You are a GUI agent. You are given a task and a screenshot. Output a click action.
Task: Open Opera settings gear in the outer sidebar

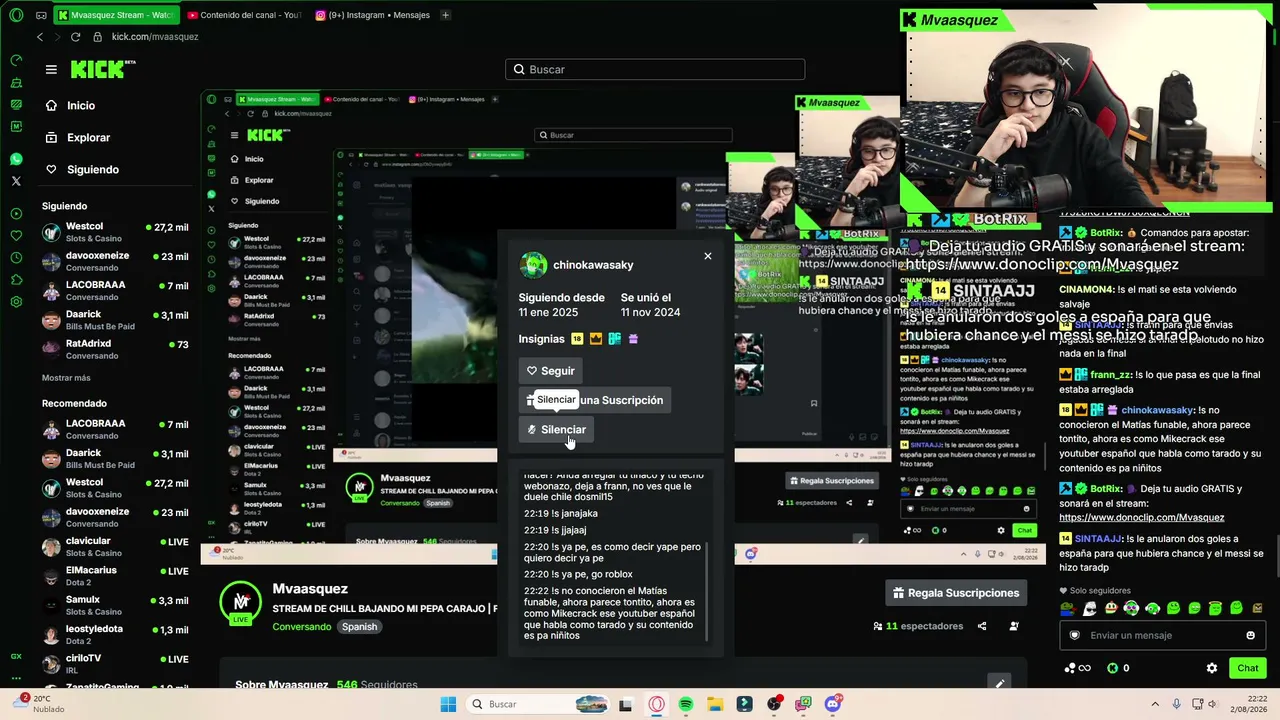point(16,301)
